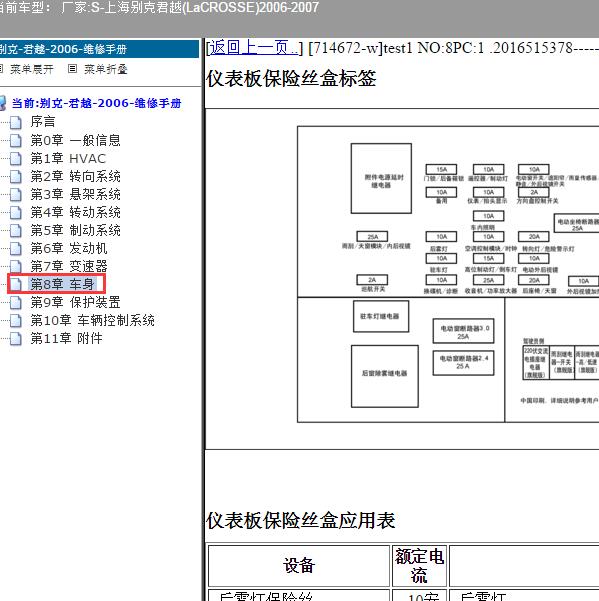The width and height of the screenshot is (599, 601).
Task: Click the 当前车型 title text at top
Action: [159, 7]
